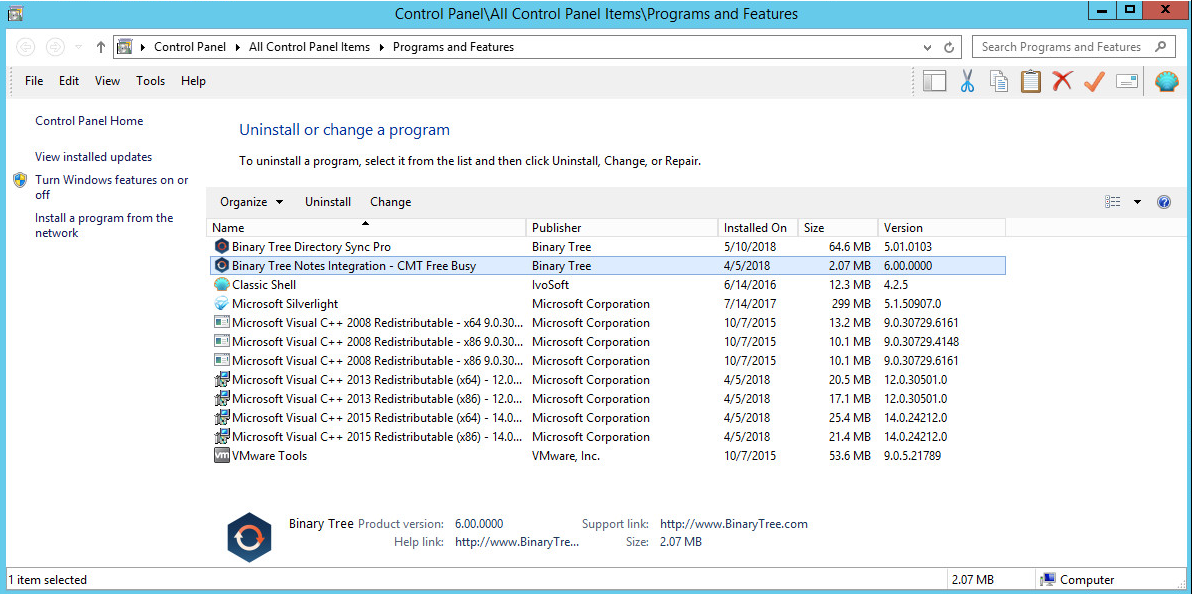Select the VMware Tools program entry

pos(269,456)
